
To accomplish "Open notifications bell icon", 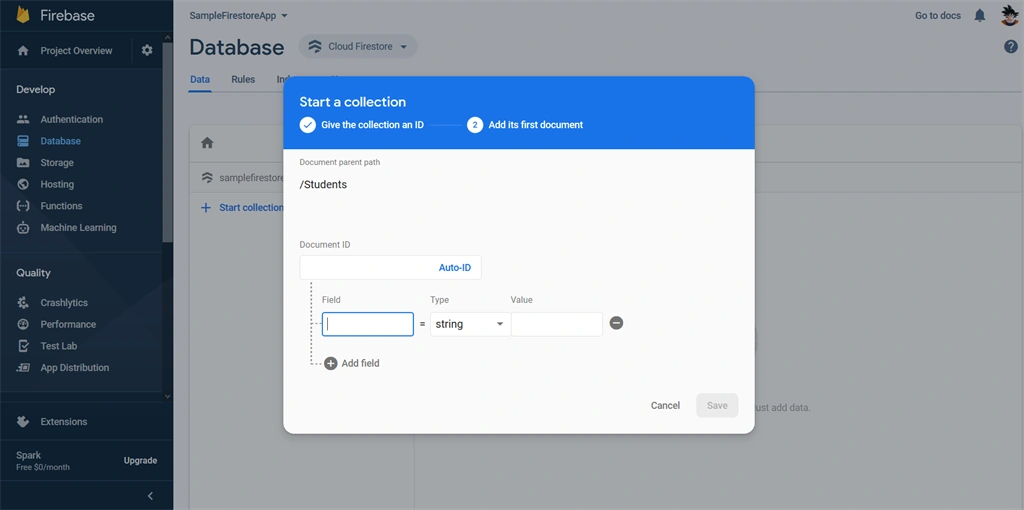I will [980, 15].
